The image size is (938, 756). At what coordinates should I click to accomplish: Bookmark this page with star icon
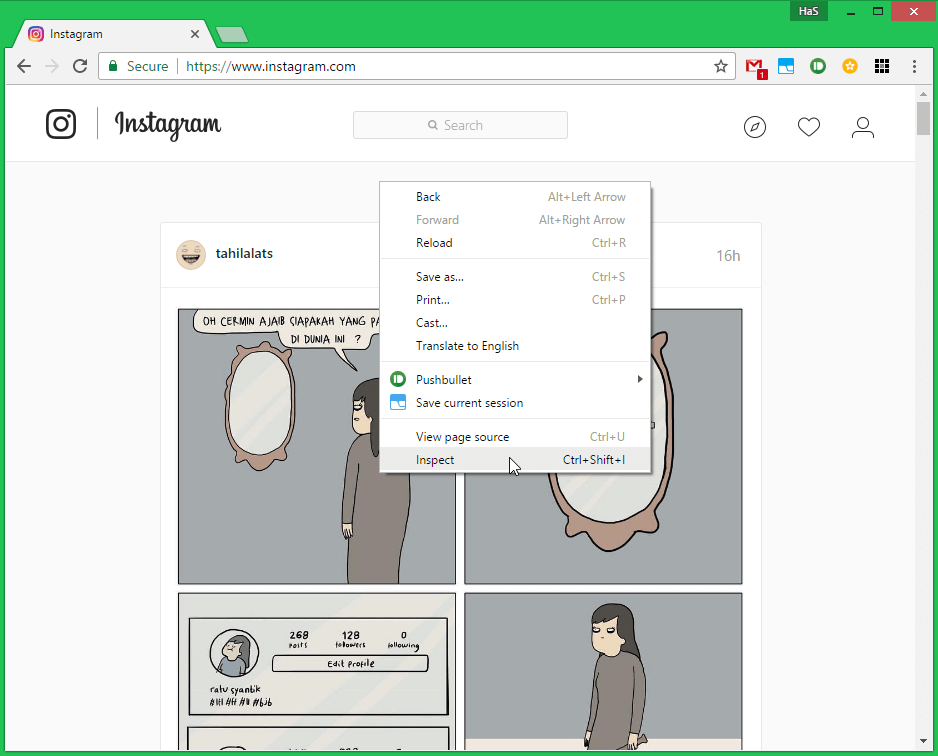coord(721,66)
